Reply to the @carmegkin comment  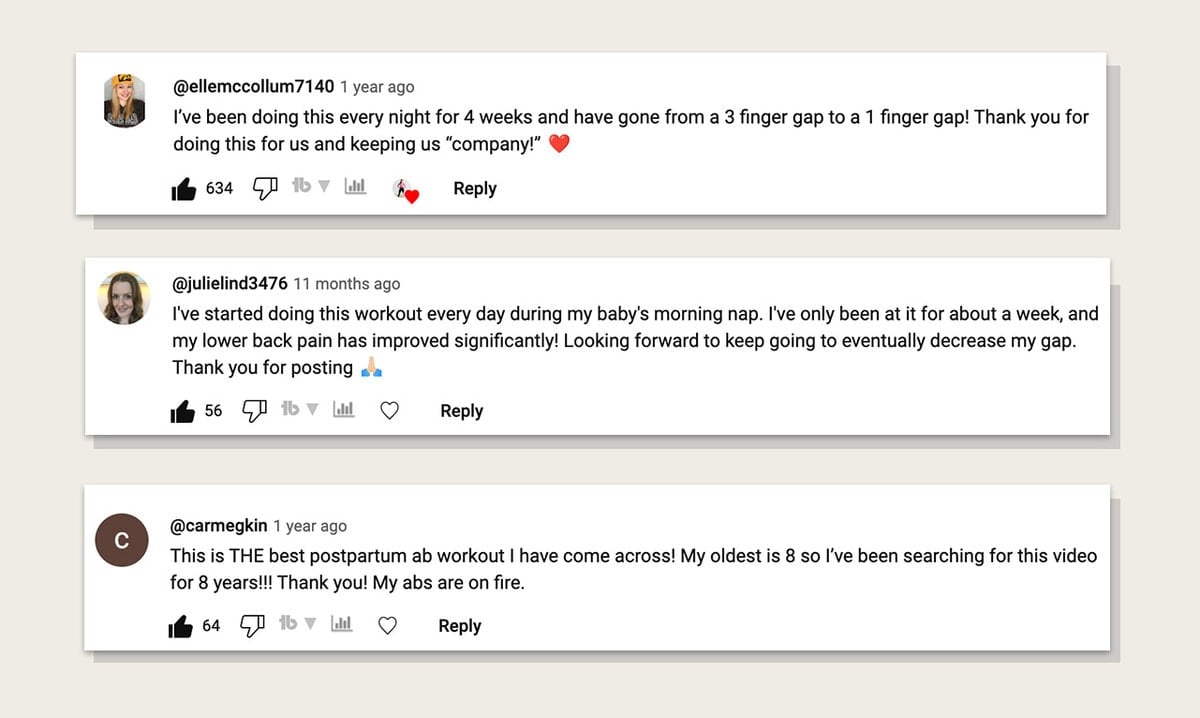point(460,626)
